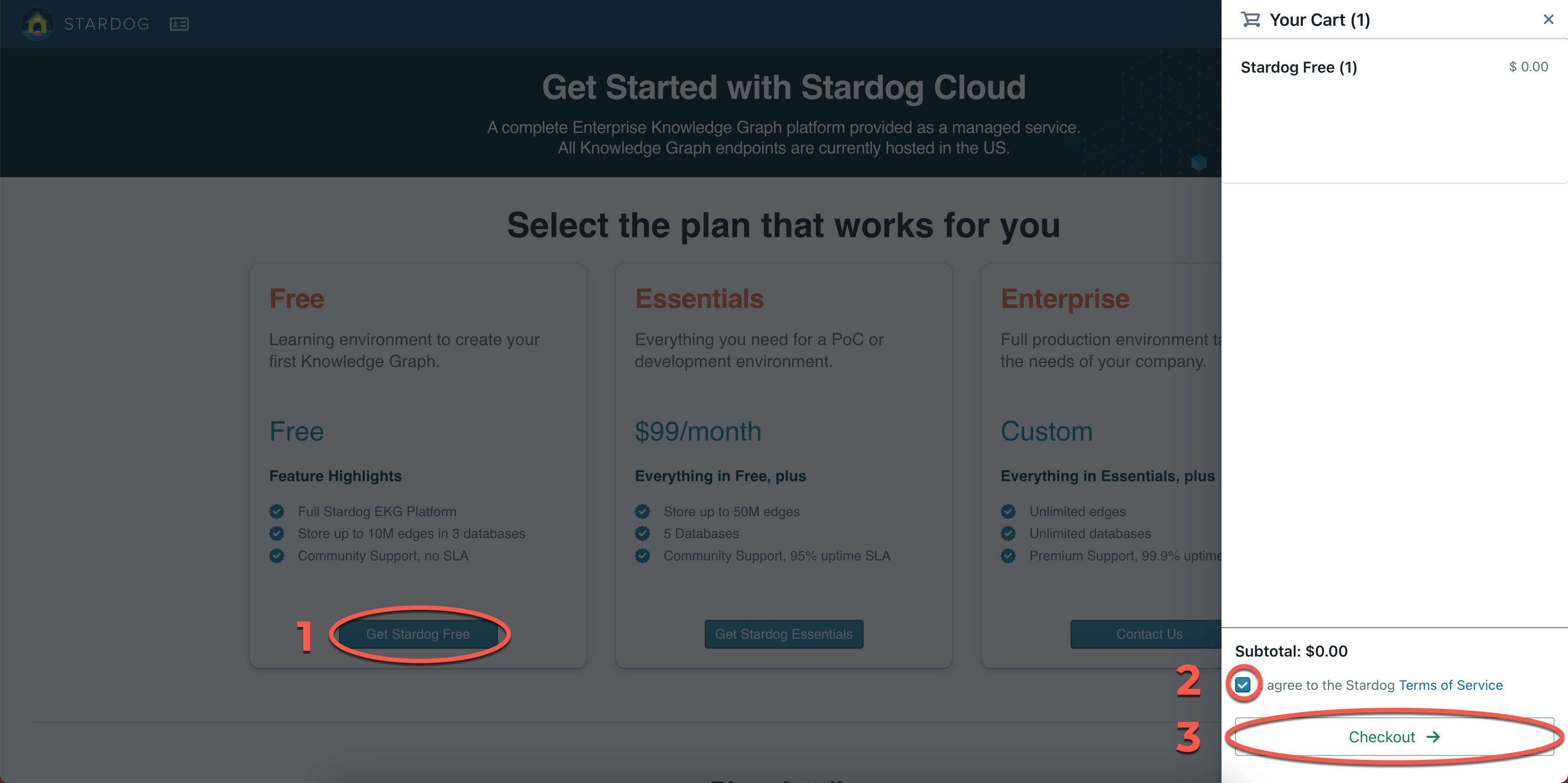
Task: Open the contact card icon in the navbar
Action: pyautogui.click(x=179, y=24)
